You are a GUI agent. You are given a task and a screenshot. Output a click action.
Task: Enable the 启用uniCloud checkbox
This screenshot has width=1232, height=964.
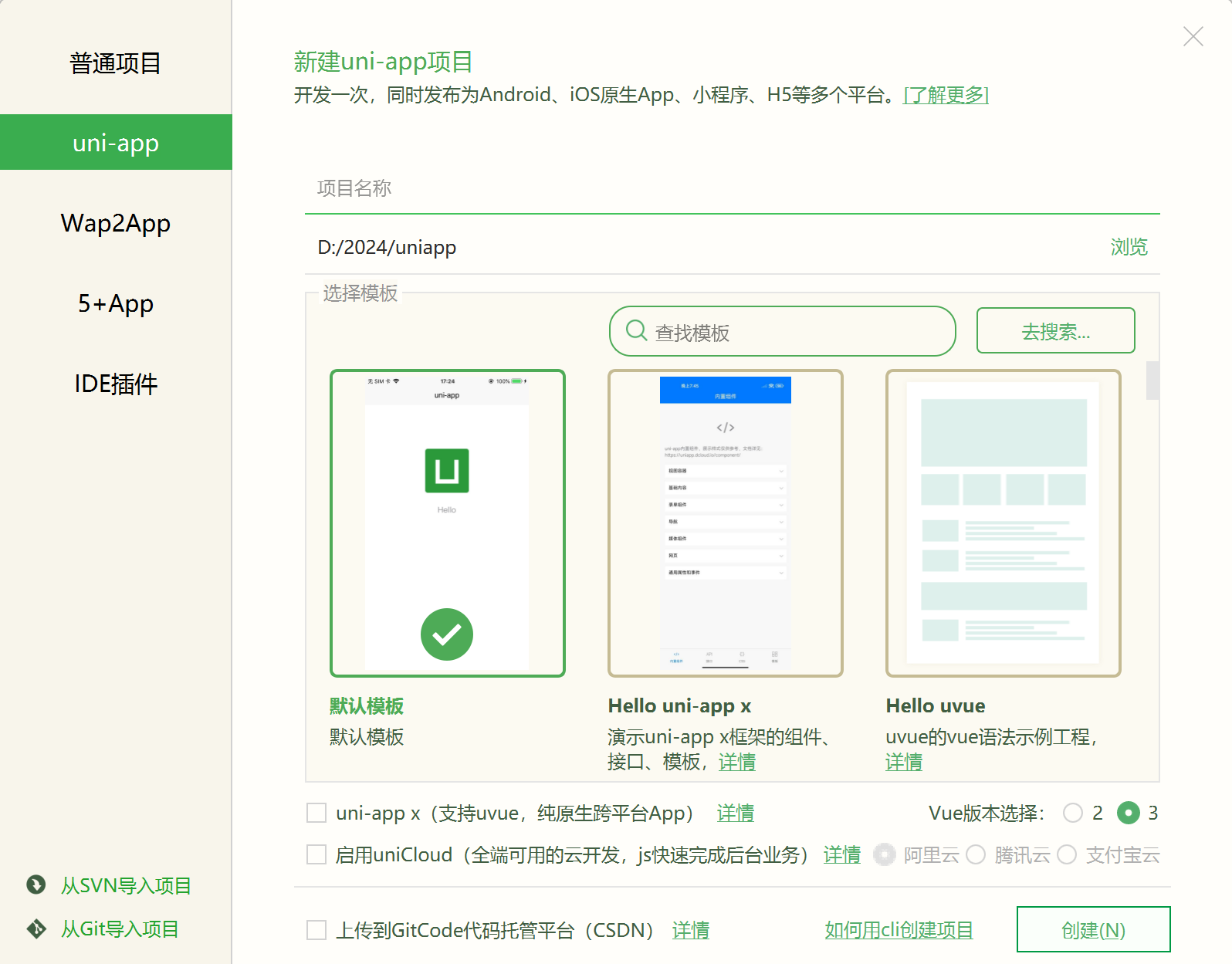(x=316, y=854)
